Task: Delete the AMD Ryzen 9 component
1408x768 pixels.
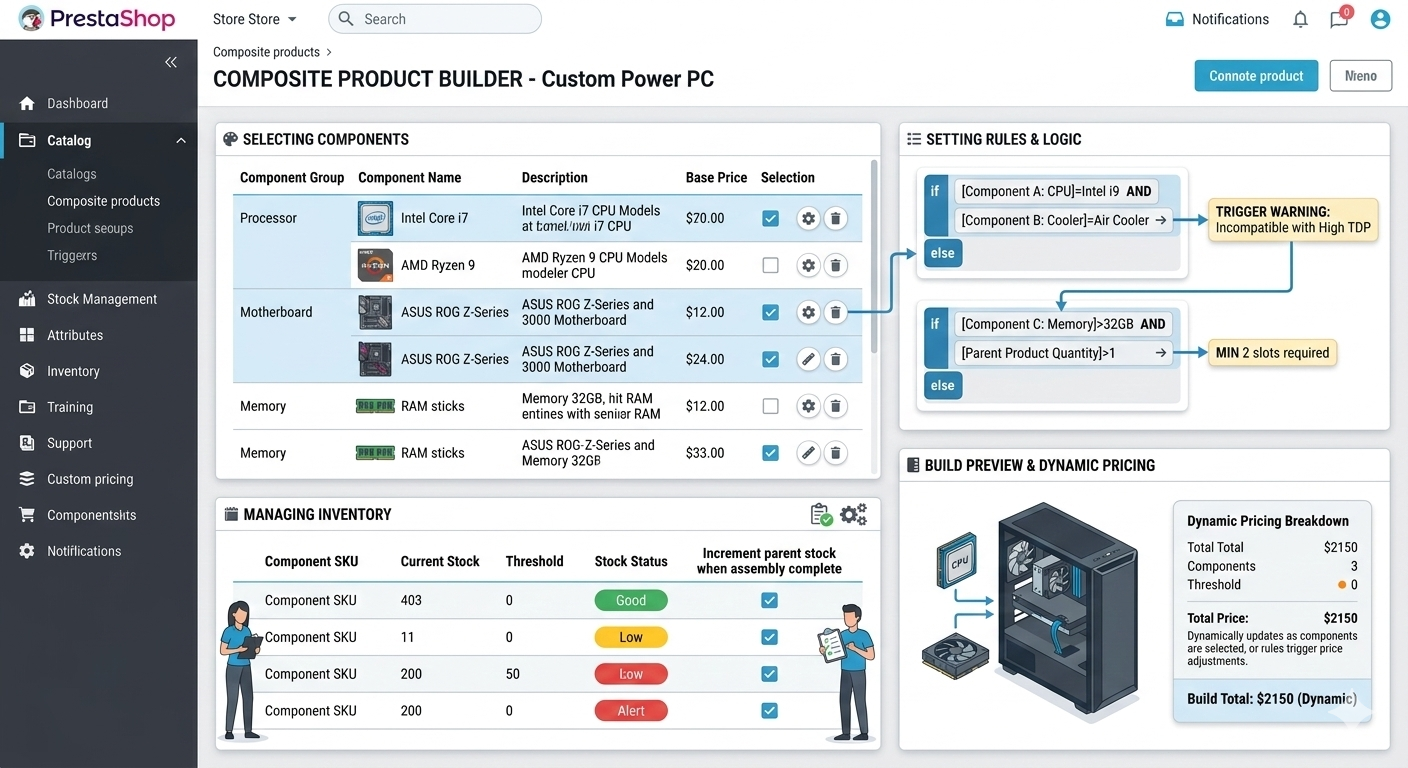Action: click(836, 265)
